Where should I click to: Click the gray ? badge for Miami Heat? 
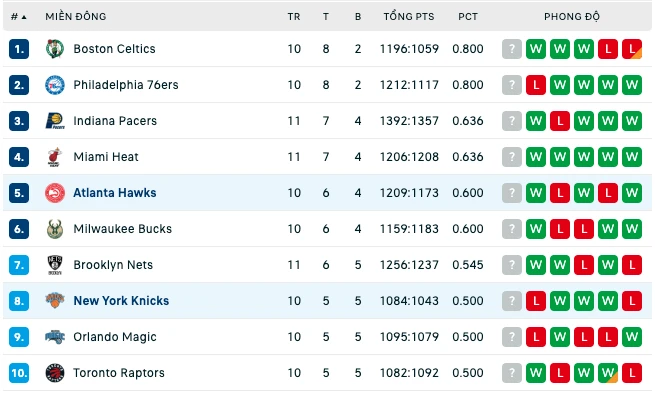512,157
